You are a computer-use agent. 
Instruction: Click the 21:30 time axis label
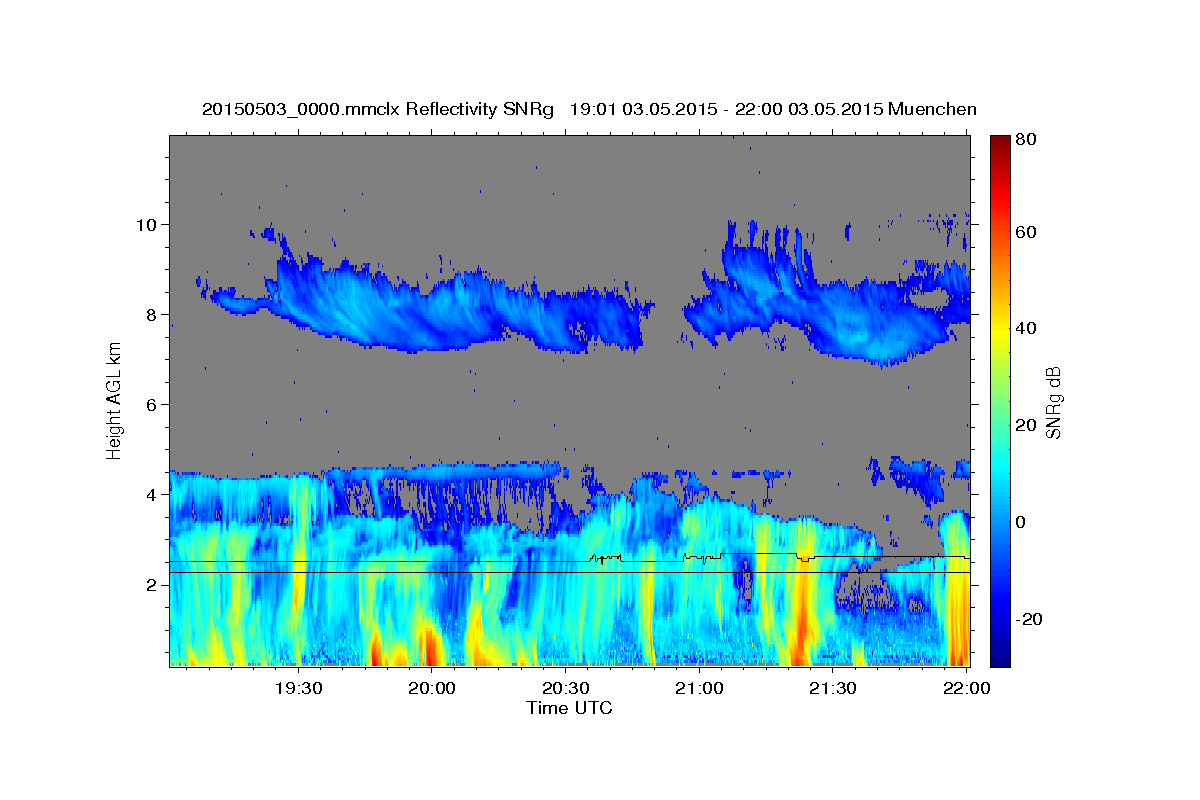point(833,688)
